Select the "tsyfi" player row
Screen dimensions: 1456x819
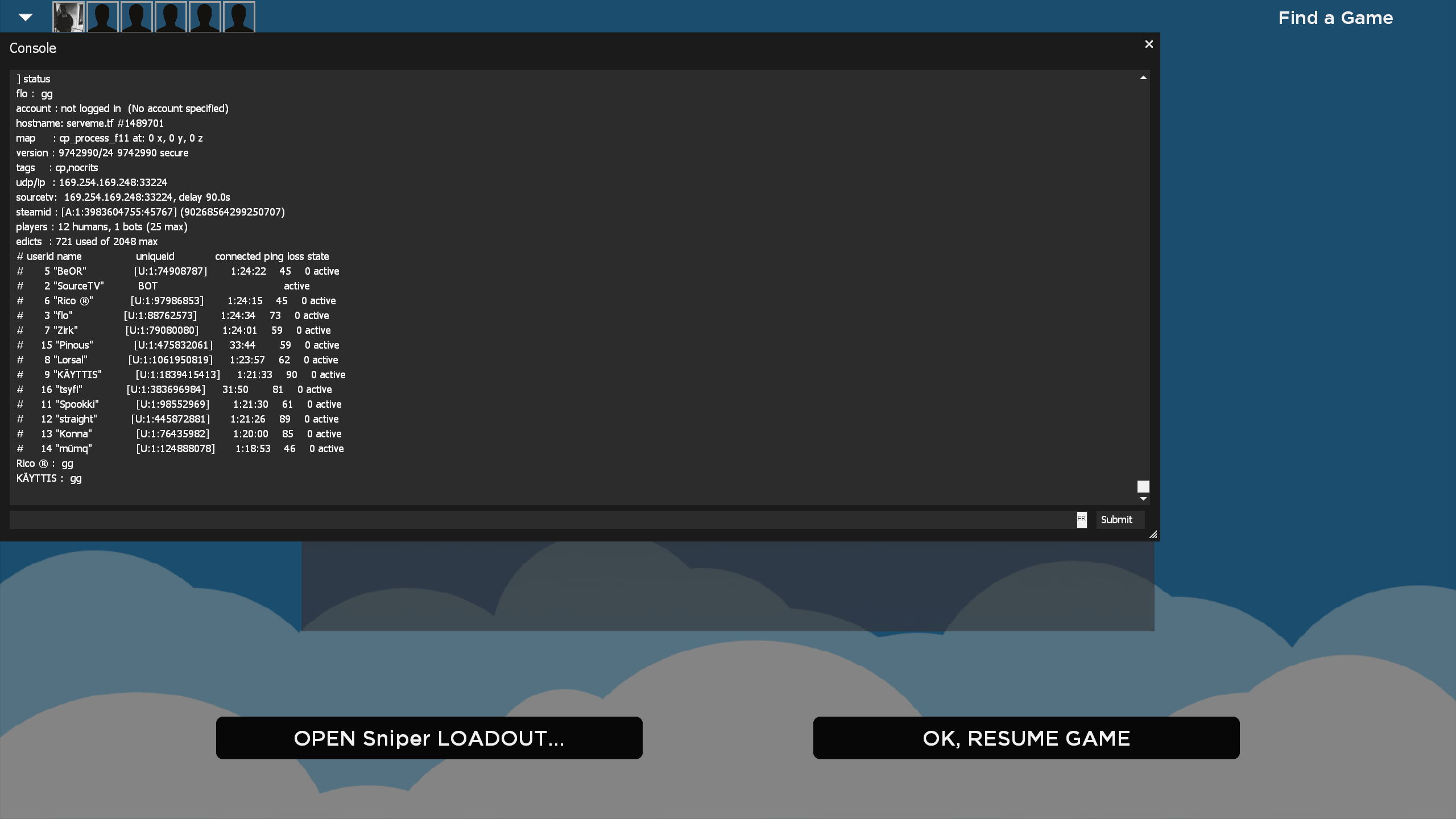pyautogui.click(x=174, y=390)
